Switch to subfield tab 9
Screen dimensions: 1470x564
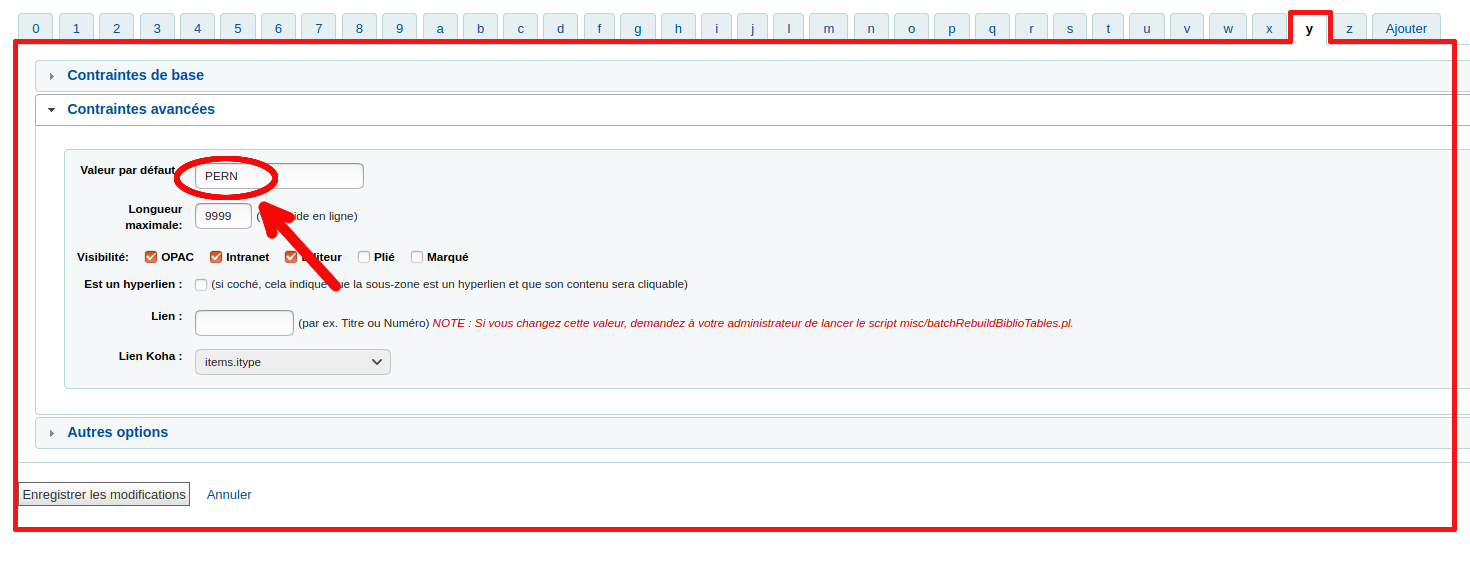coord(399,28)
